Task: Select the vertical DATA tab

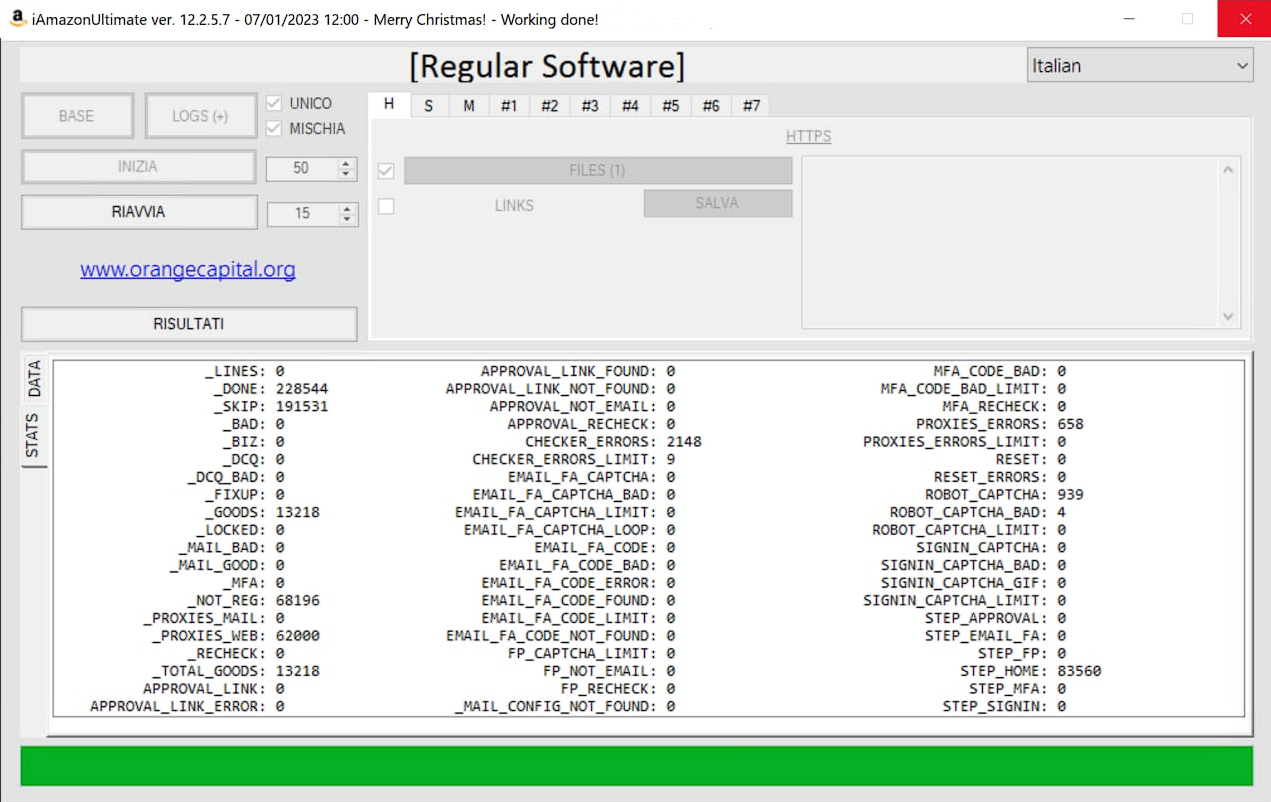Action: 34,379
